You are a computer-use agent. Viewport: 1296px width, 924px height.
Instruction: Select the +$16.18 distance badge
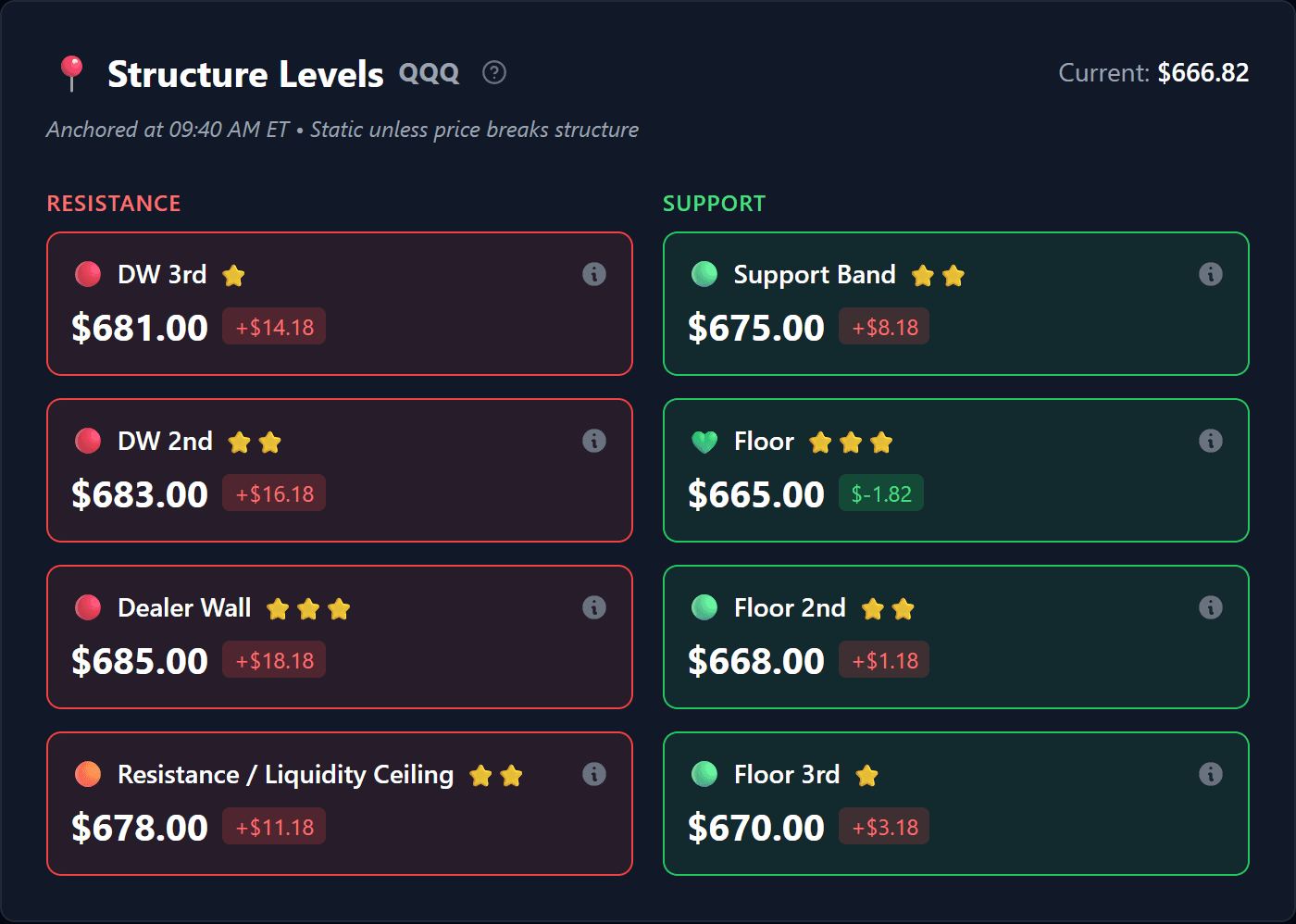[274, 493]
